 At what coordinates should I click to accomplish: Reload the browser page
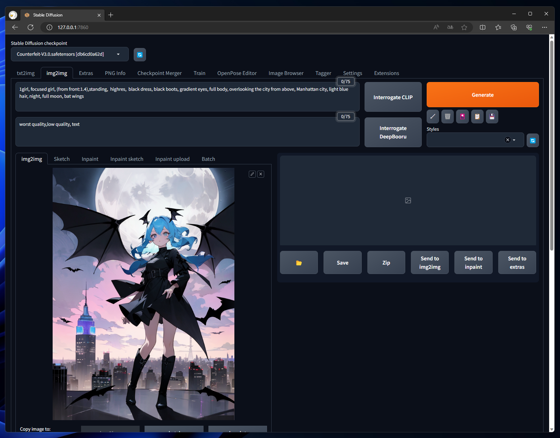(x=30, y=27)
